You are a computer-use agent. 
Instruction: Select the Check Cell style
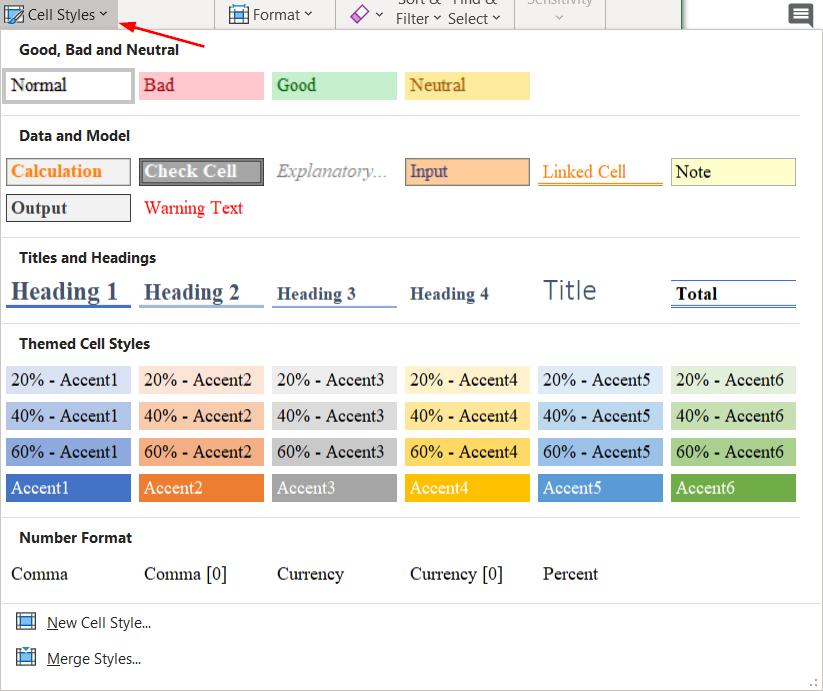coord(201,172)
